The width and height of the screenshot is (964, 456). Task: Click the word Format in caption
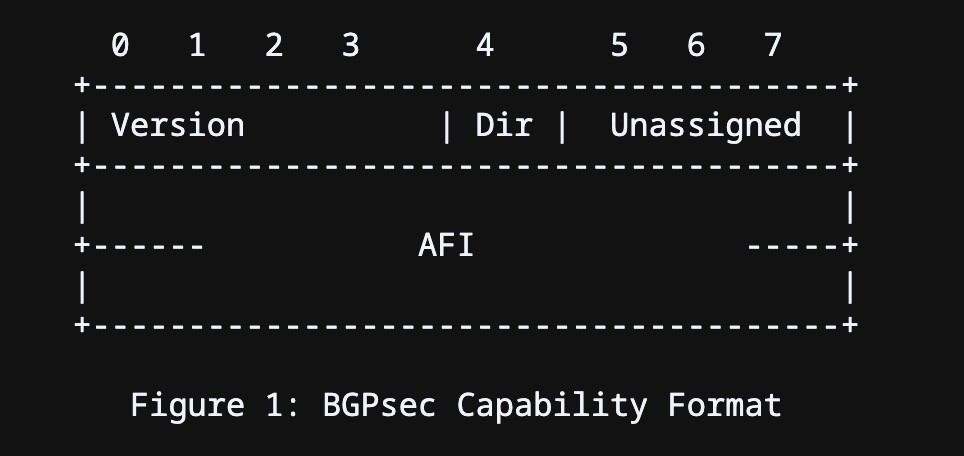pos(725,406)
